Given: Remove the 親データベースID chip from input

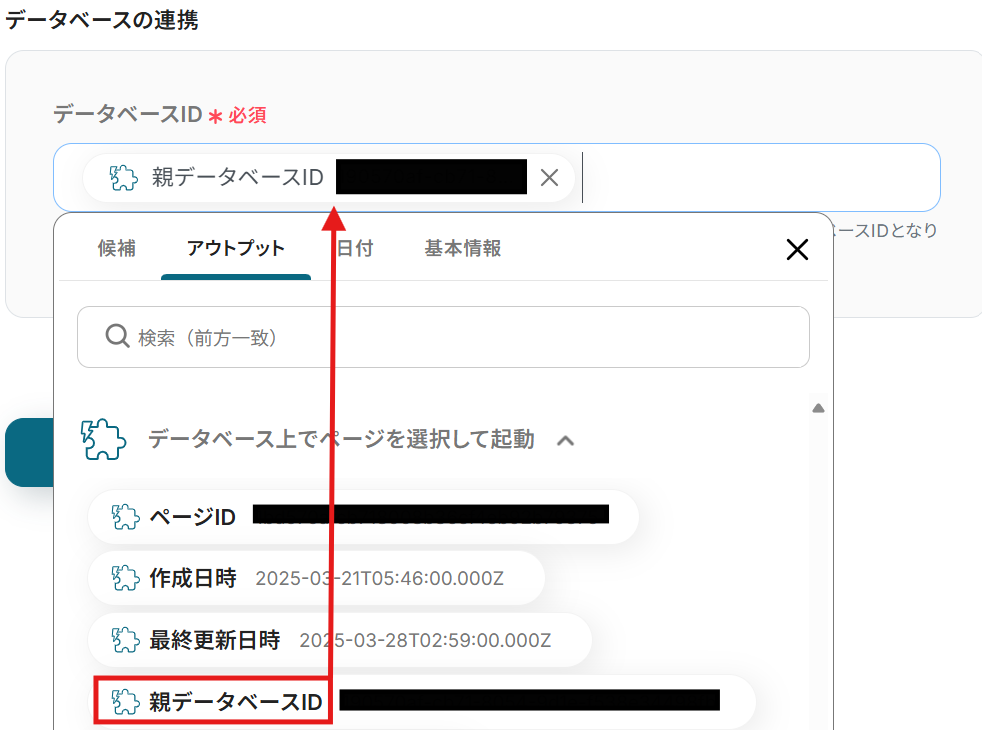Looking at the screenshot, I should (549, 178).
